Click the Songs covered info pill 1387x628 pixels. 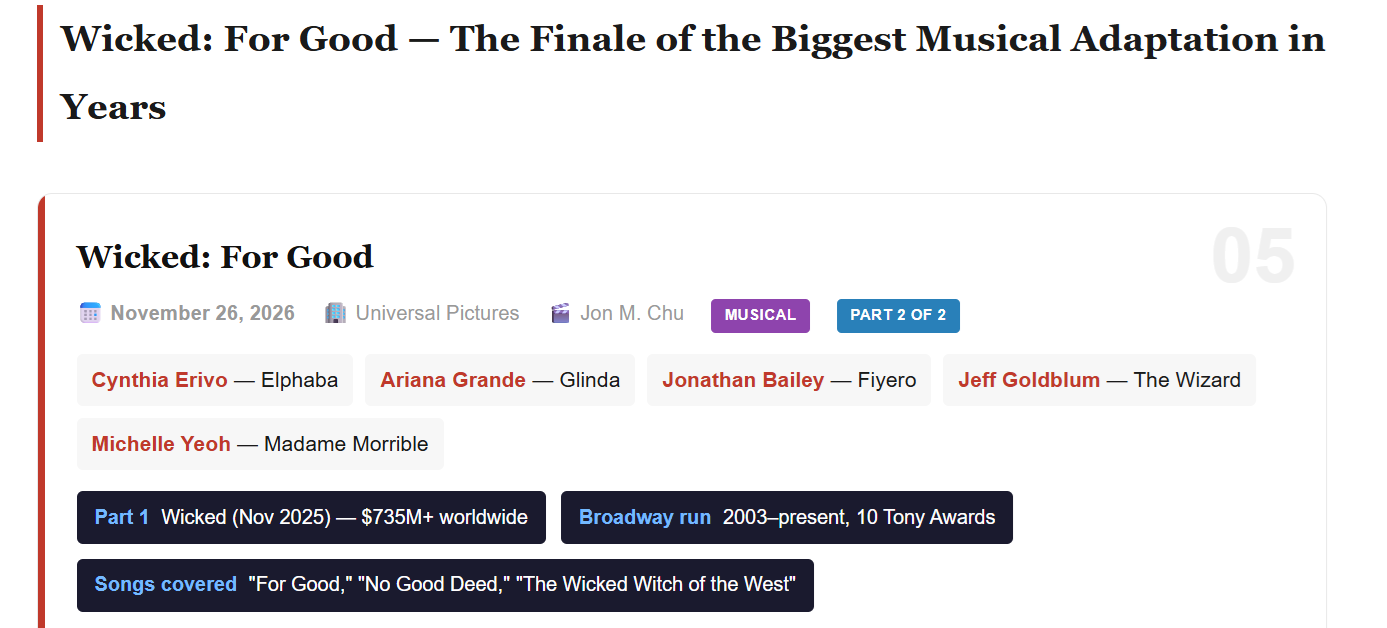[445, 585]
